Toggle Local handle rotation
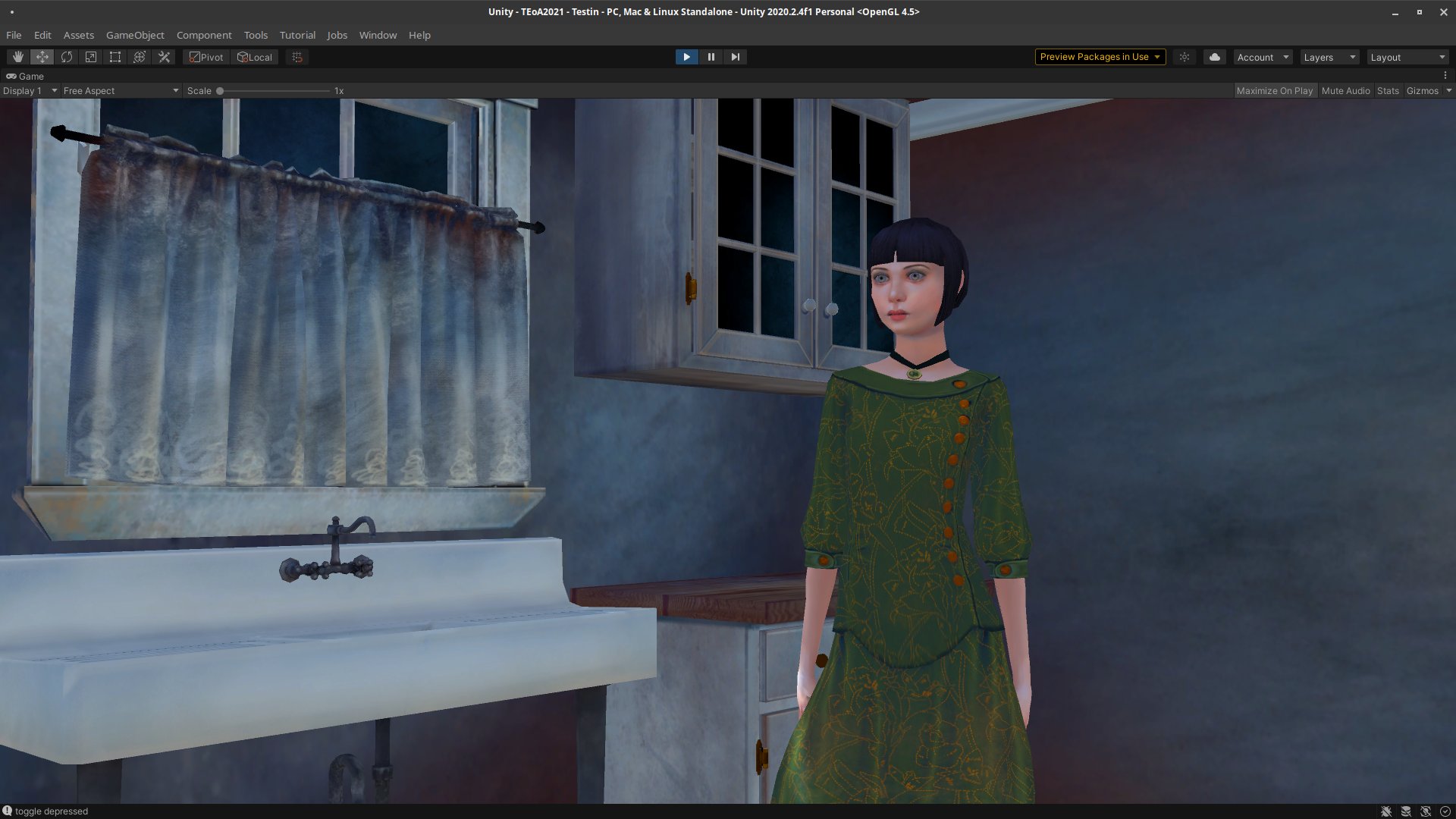The width and height of the screenshot is (1456, 819). click(x=255, y=57)
